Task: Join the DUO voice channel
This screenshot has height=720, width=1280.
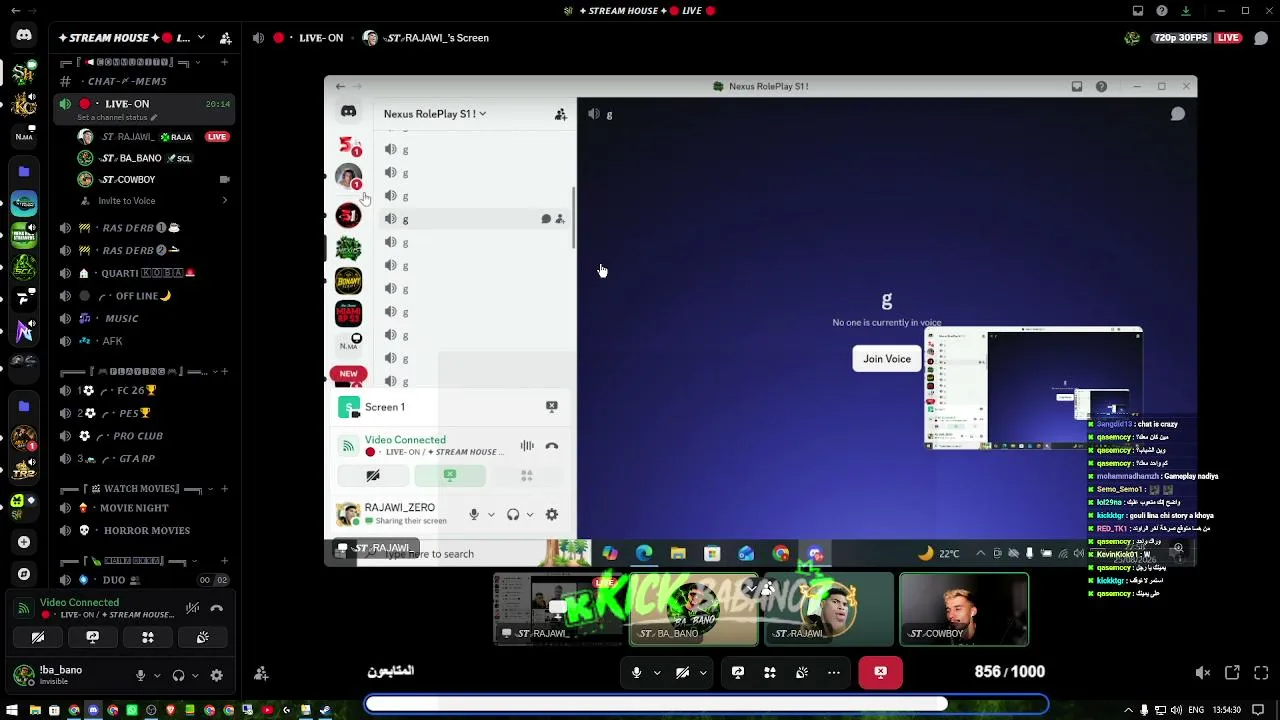Action: tap(144, 580)
